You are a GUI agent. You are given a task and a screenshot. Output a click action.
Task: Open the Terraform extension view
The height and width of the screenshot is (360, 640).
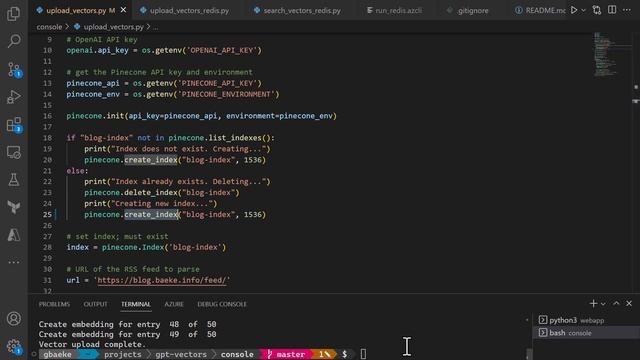(14, 207)
